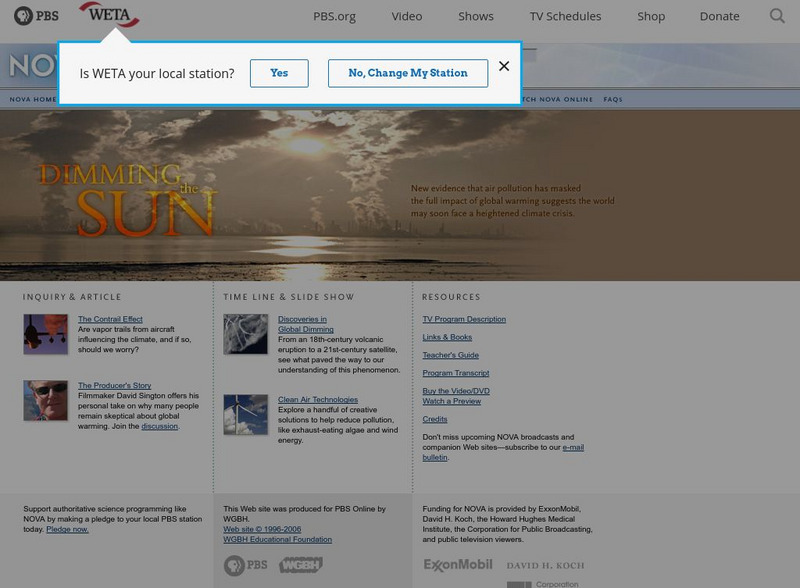Open search using the magnifying glass icon
800x588 pixels.
(x=777, y=16)
